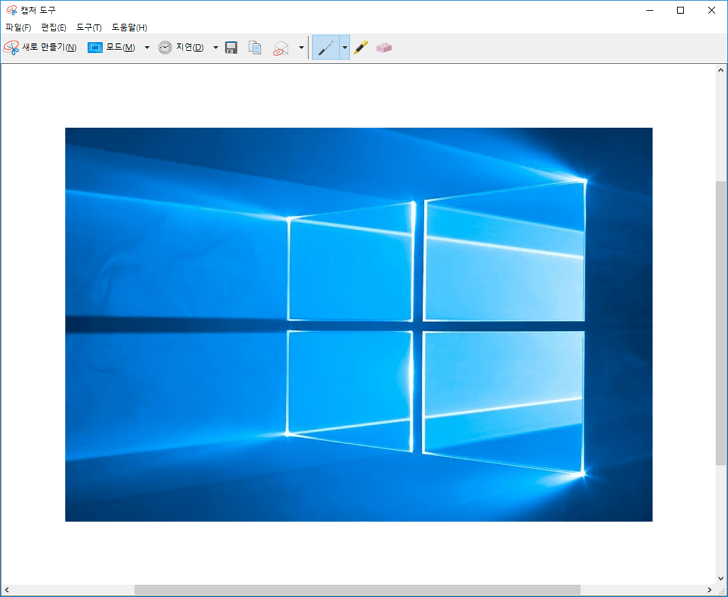Expand the 모드 dropdown arrow

tap(147, 47)
